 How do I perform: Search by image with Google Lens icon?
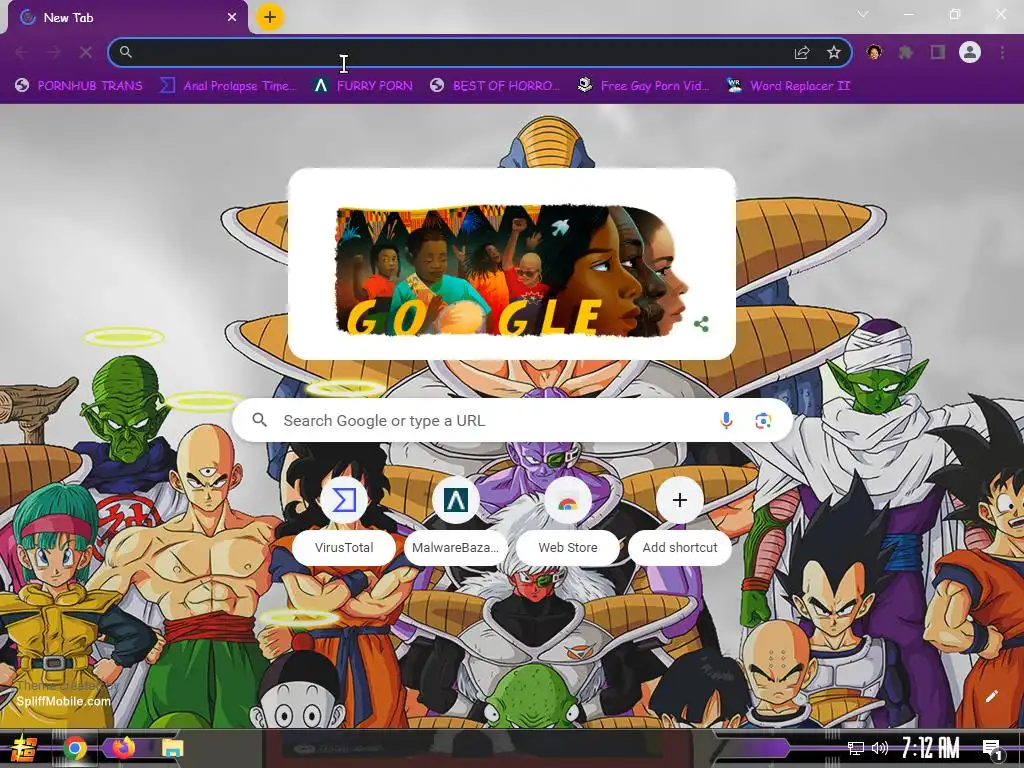[x=763, y=421]
